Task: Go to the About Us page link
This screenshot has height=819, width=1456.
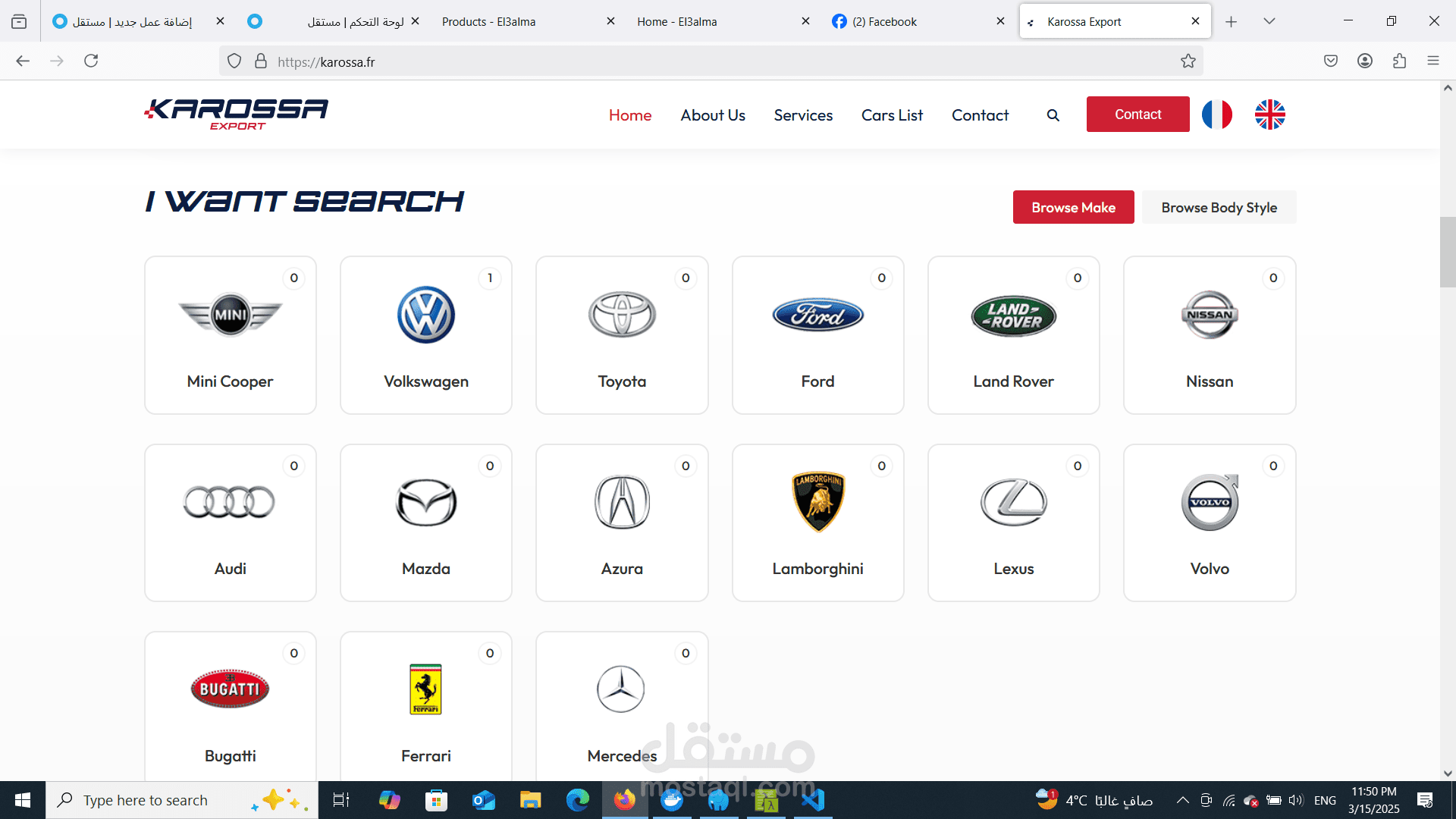Action: pyautogui.click(x=712, y=115)
